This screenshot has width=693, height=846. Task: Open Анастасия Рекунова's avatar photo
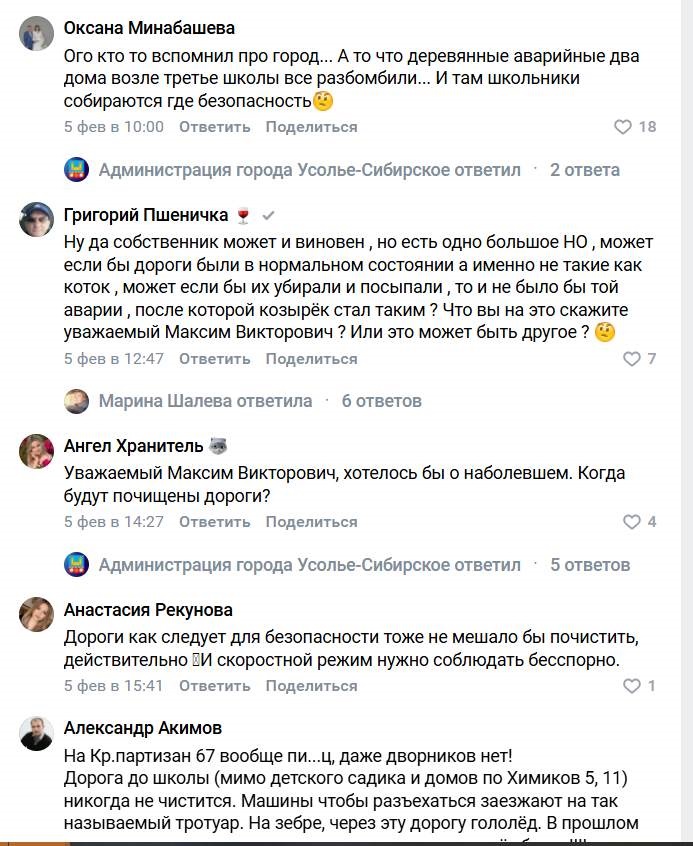point(36,616)
